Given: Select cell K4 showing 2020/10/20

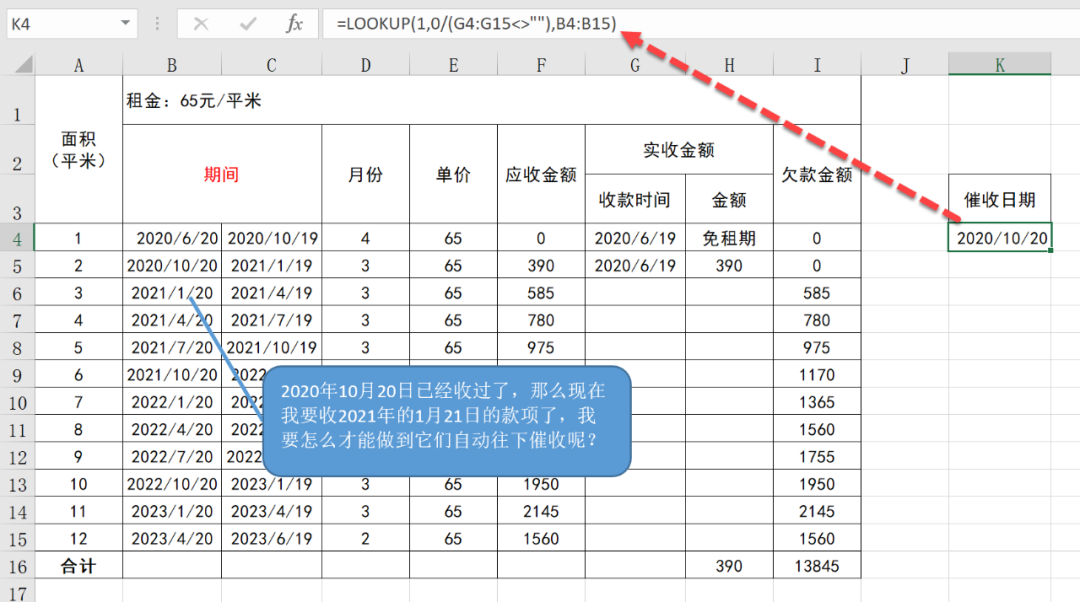Looking at the screenshot, I should pyautogui.click(x=999, y=238).
